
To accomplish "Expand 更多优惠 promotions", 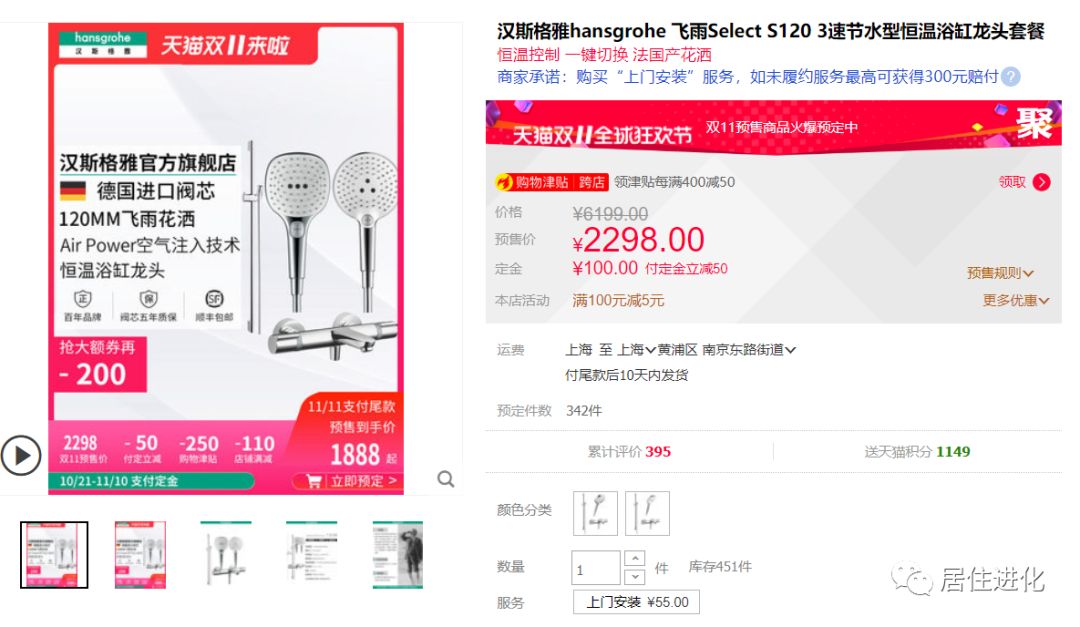I will click(x=1015, y=300).
